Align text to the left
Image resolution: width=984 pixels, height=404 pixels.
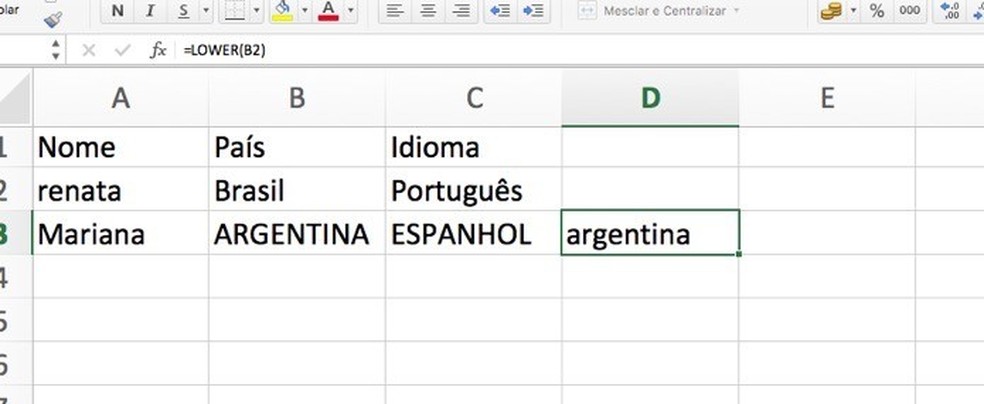pyautogui.click(x=395, y=11)
